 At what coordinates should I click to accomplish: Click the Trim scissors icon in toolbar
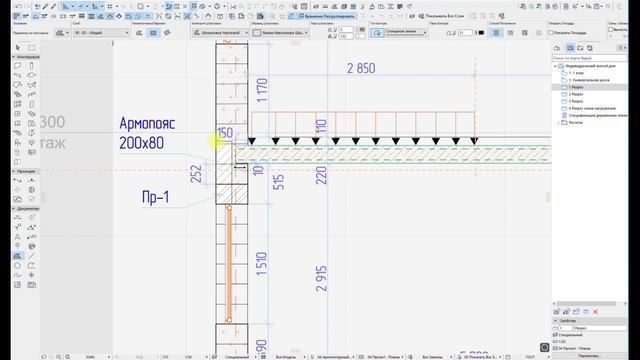[x=233, y=7]
